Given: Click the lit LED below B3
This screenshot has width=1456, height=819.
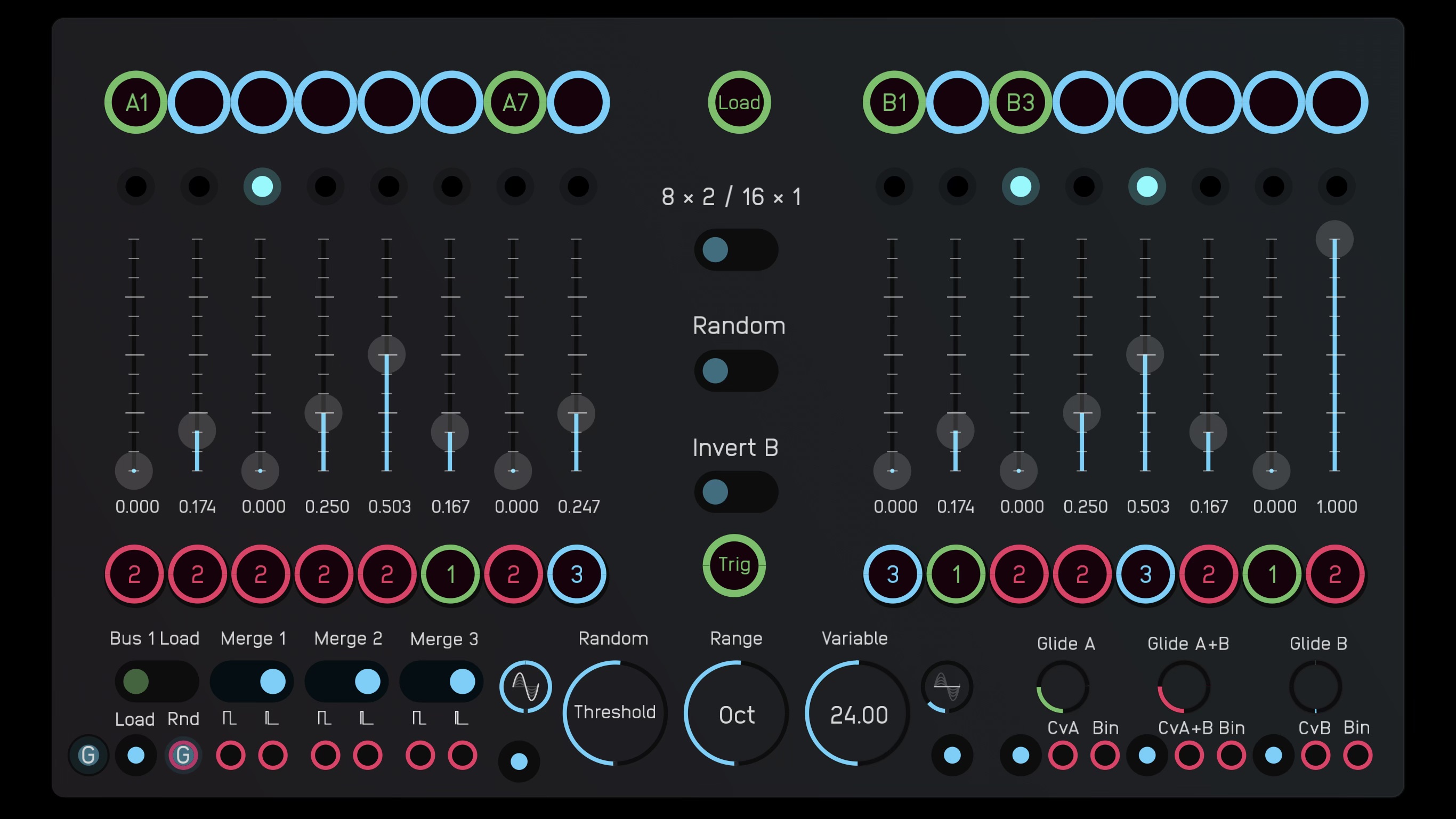Looking at the screenshot, I should (x=1021, y=186).
